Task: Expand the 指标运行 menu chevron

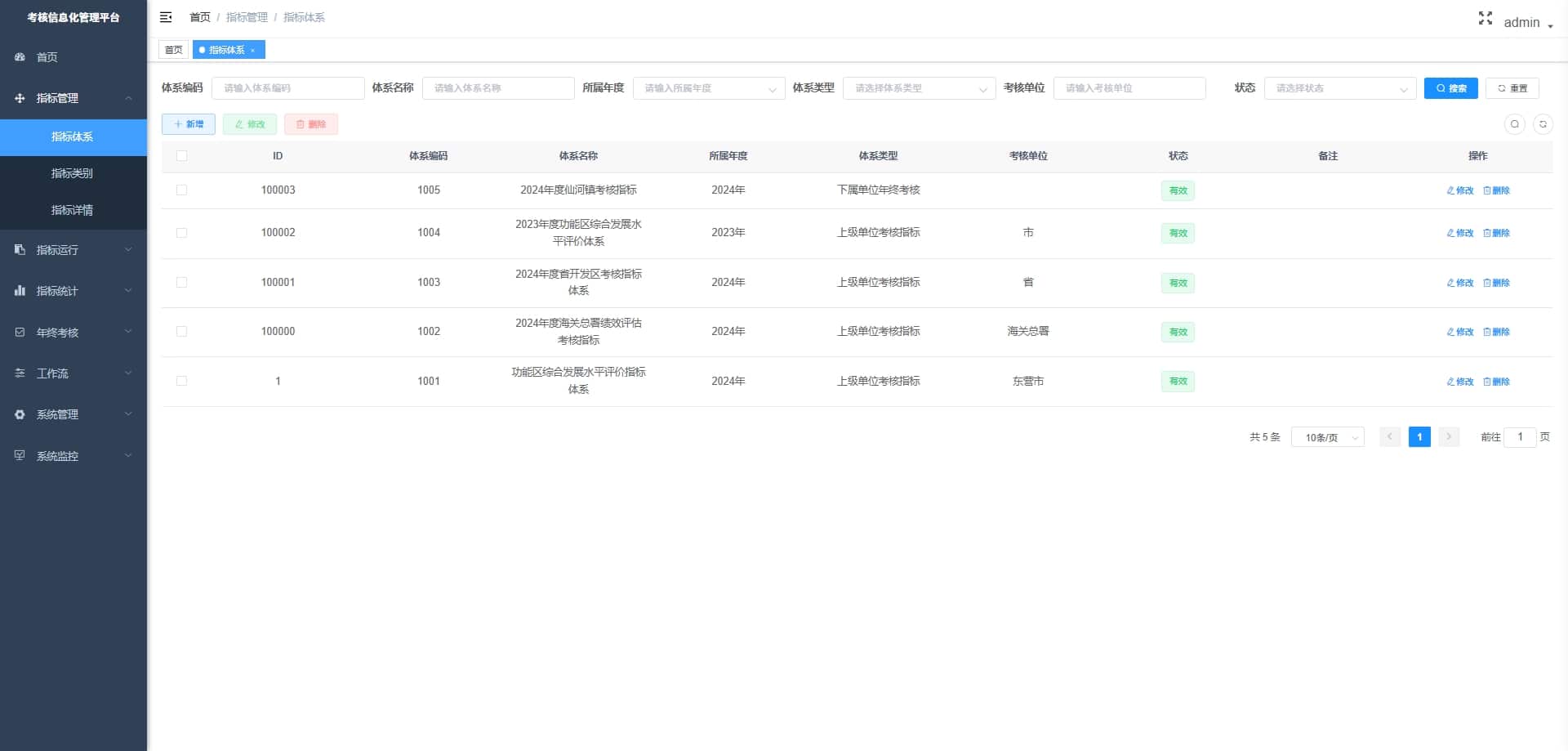Action: pyautogui.click(x=128, y=250)
